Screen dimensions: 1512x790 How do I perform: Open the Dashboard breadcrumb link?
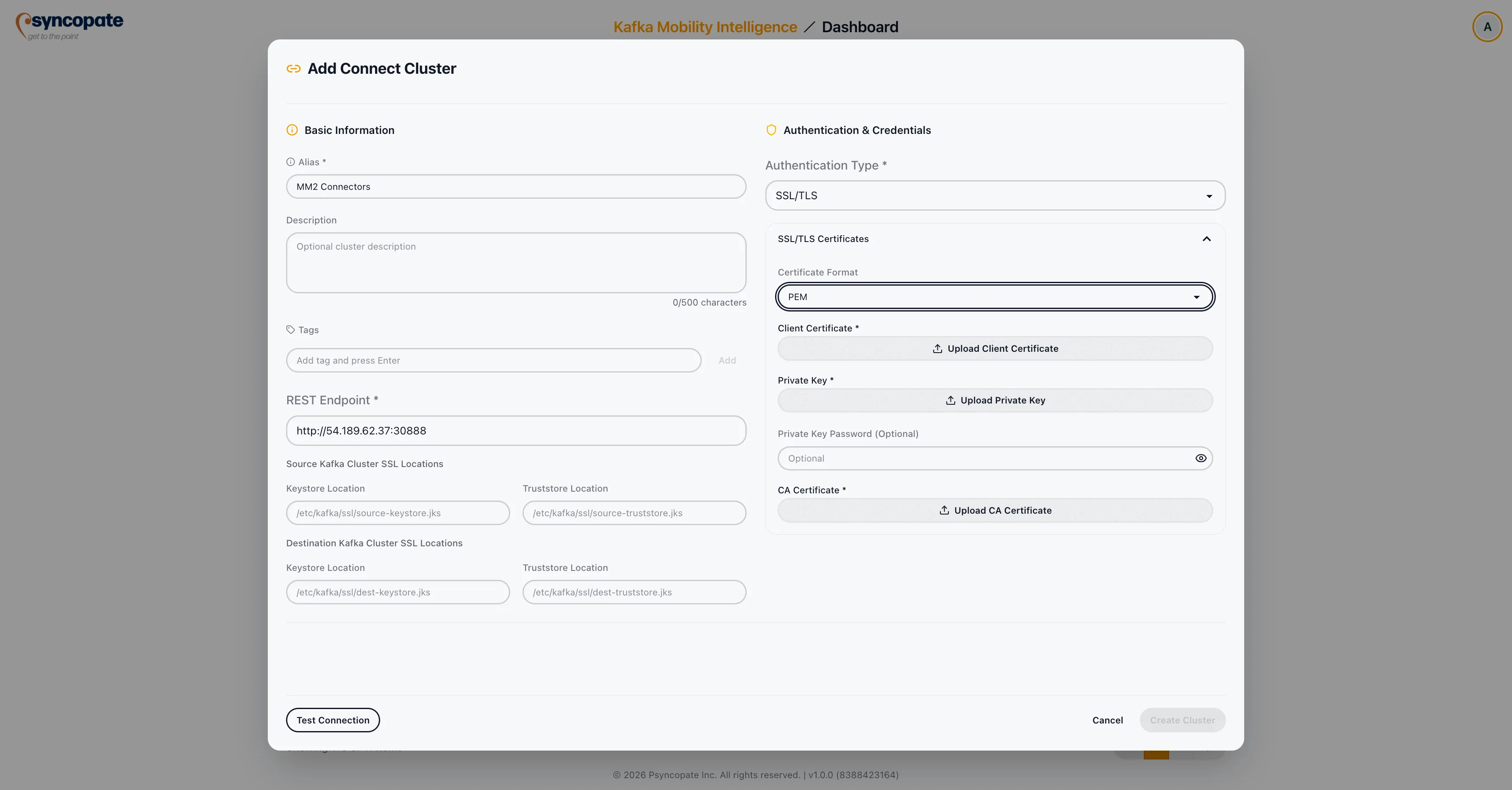pos(860,26)
